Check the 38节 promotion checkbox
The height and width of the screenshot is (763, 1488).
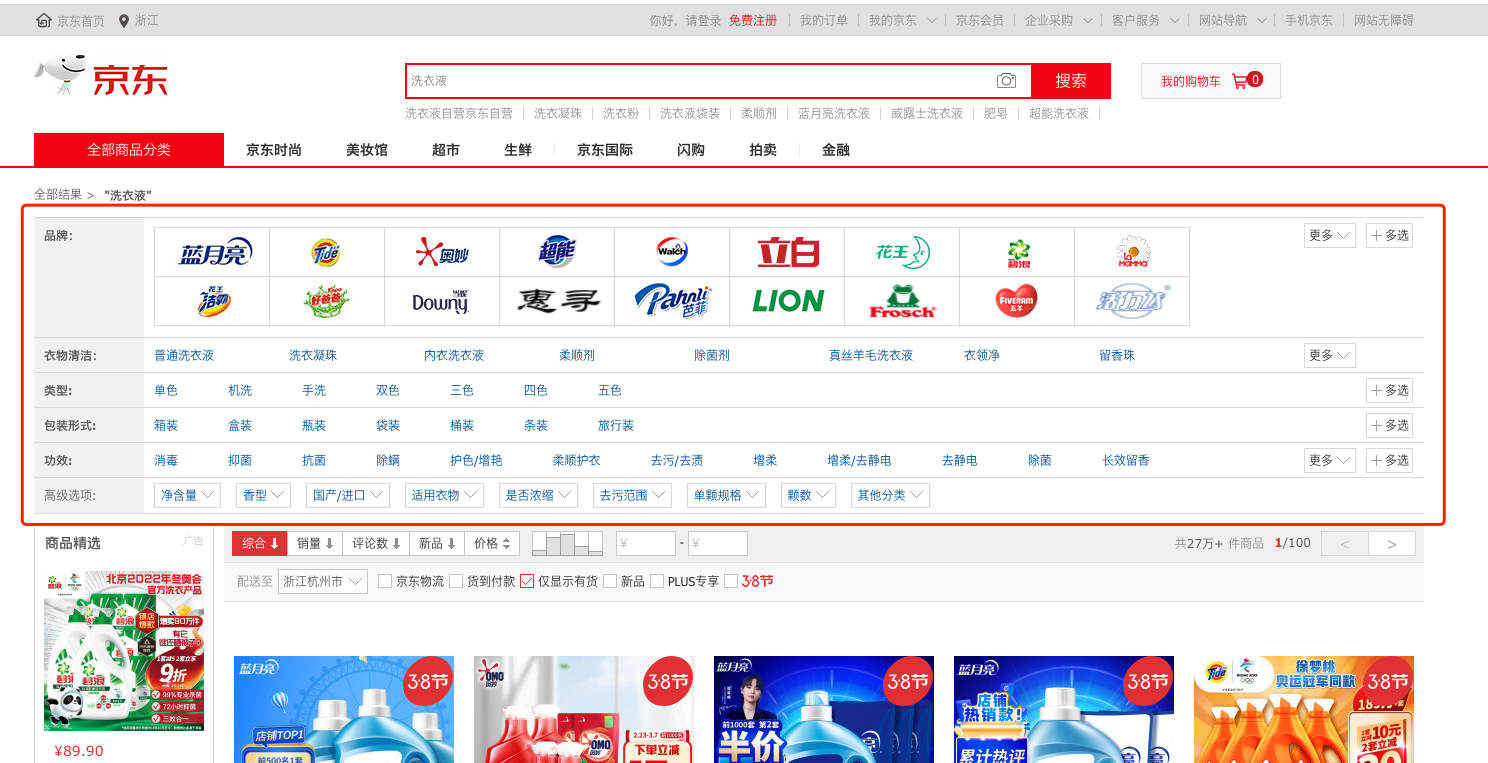(731, 581)
